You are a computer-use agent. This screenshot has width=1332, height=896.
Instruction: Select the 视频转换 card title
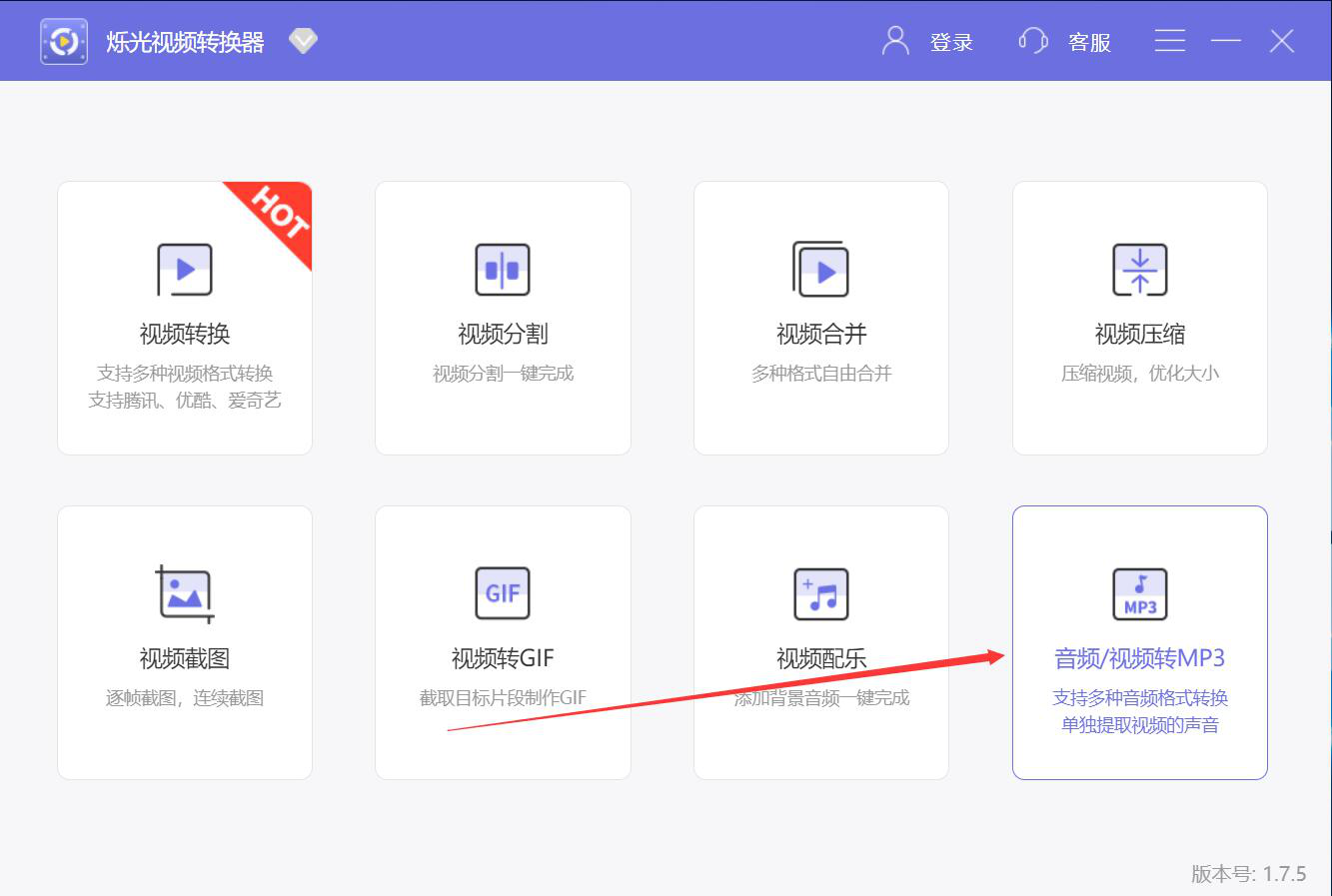pyautogui.click(x=185, y=334)
